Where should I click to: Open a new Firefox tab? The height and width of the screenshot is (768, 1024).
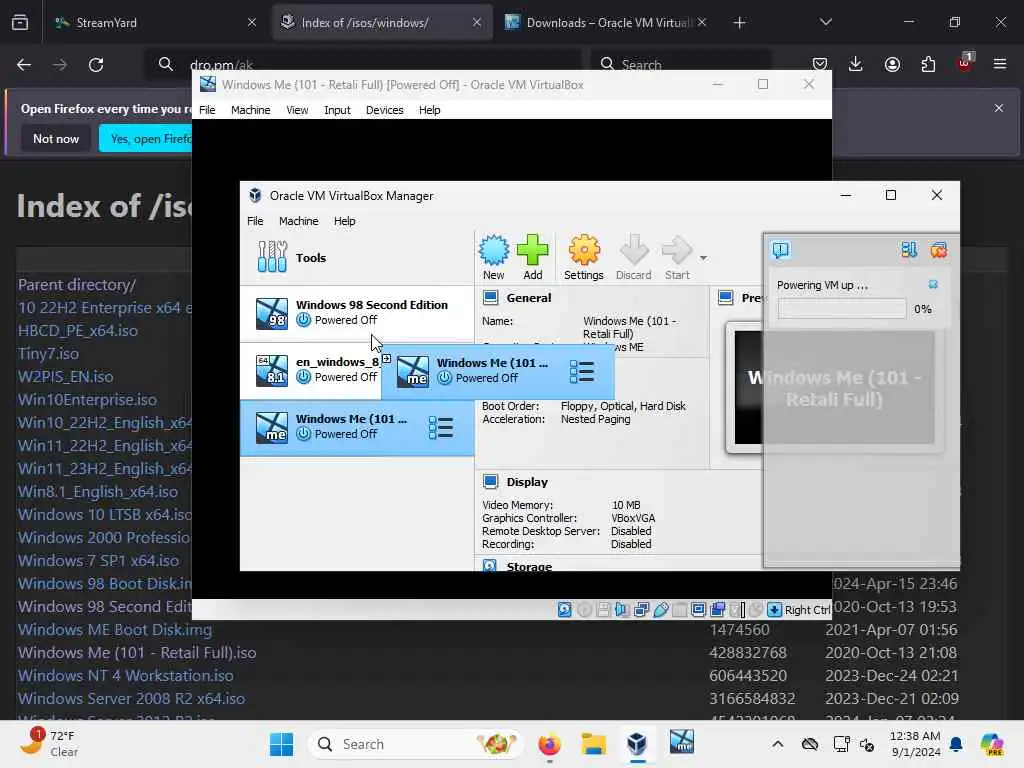739,23
